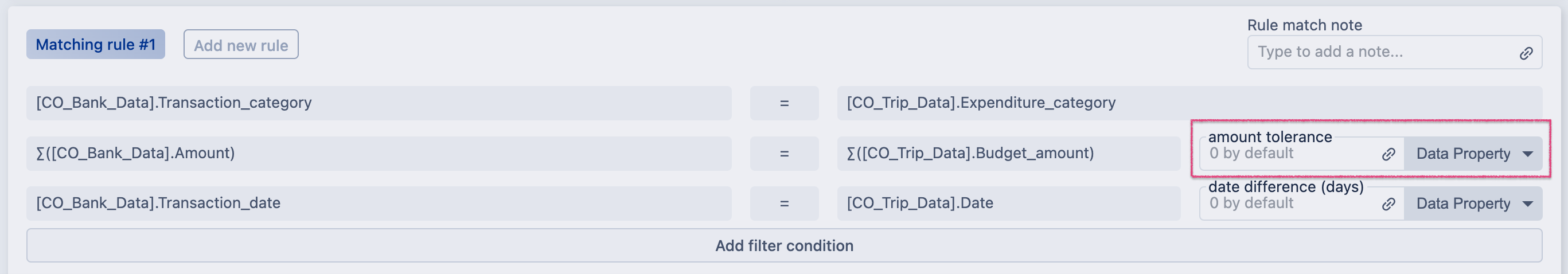Image resolution: width=1568 pixels, height=274 pixels.
Task: Select the [CO_Bank_Data].Transaction_date field
Action: [x=378, y=203]
